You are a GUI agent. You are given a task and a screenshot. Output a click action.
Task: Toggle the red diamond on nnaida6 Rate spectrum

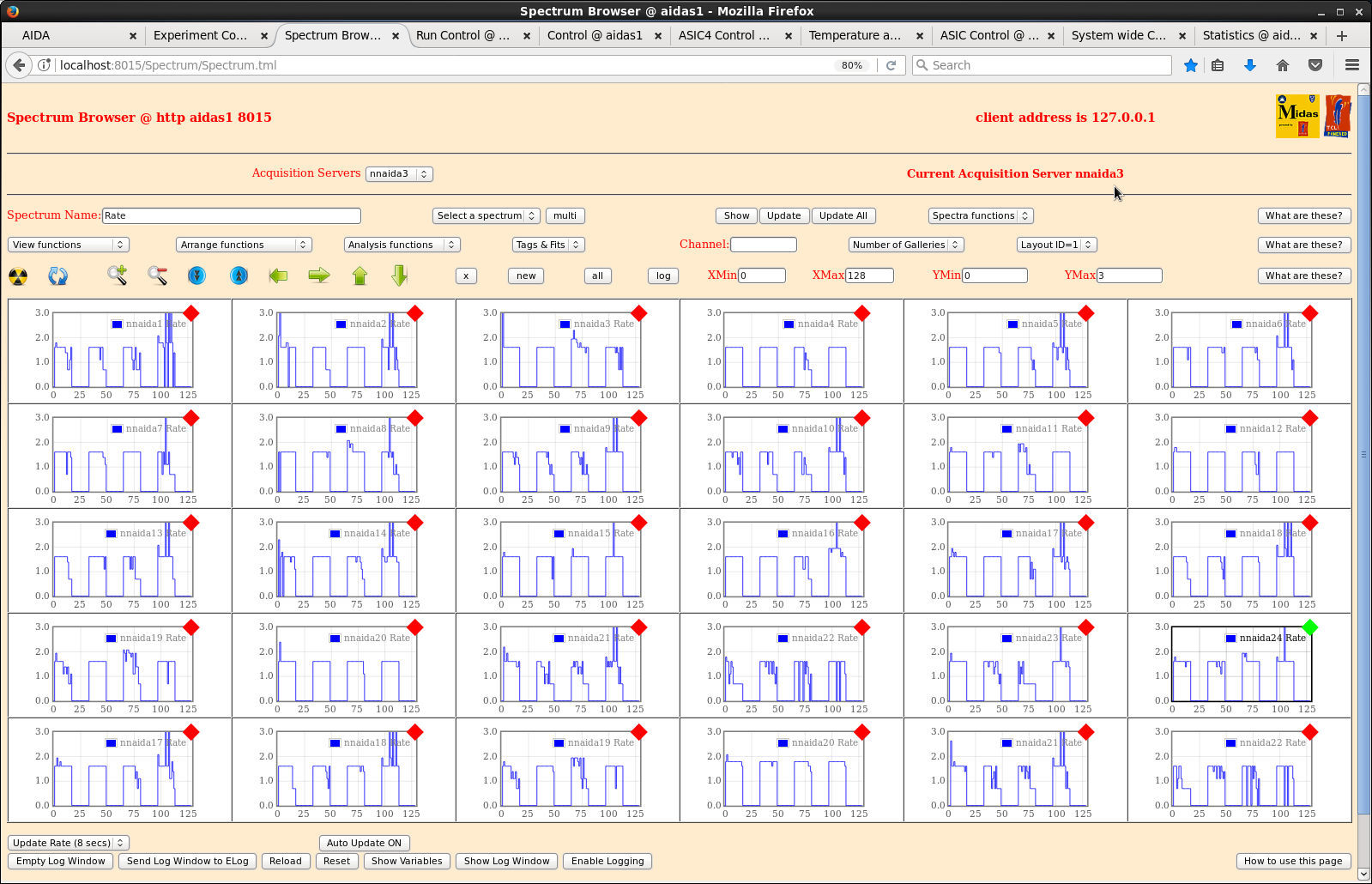[x=1310, y=313]
